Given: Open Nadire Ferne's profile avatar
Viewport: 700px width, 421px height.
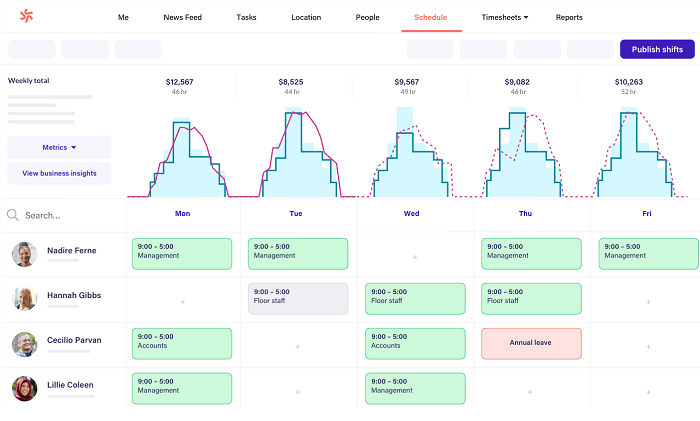Looking at the screenshot, I should 24,254.
